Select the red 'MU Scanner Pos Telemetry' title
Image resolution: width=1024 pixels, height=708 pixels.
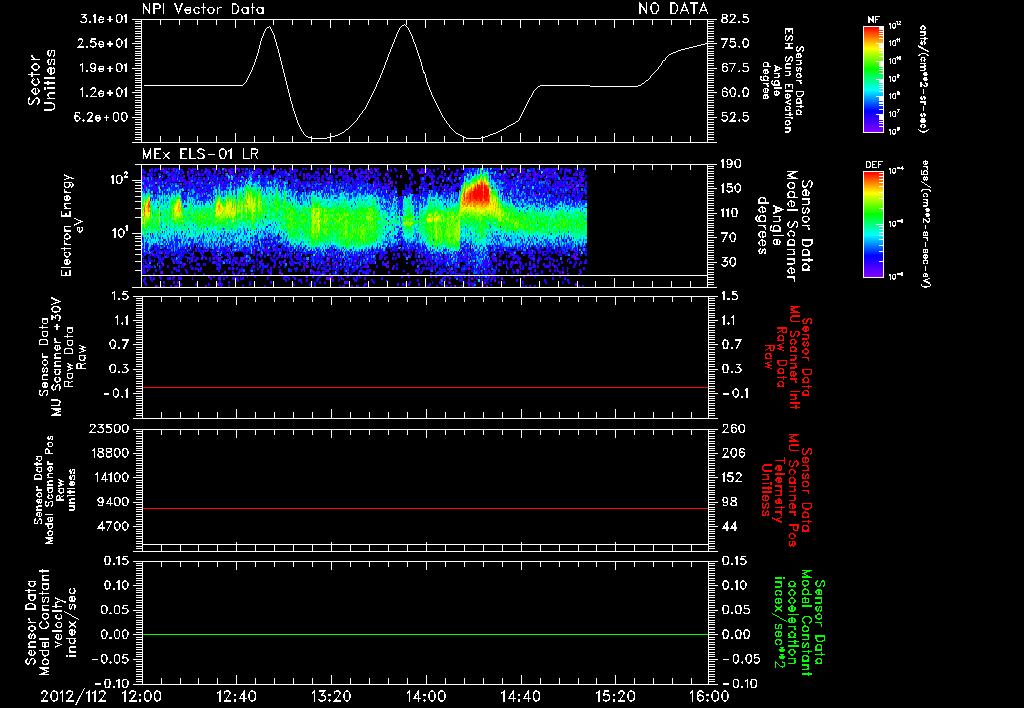point(786,490)
